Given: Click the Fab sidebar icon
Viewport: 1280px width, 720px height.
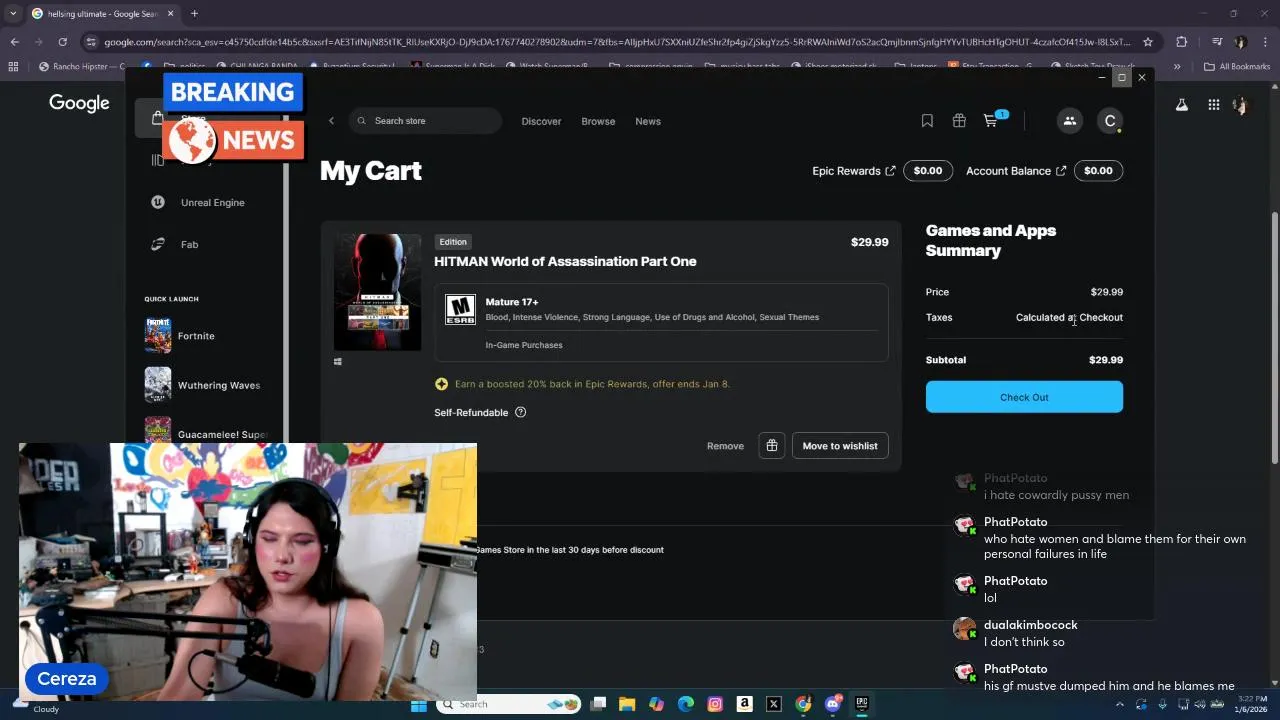Looking at the screenshot, I should pyautogui.click(x=158, y=244).
